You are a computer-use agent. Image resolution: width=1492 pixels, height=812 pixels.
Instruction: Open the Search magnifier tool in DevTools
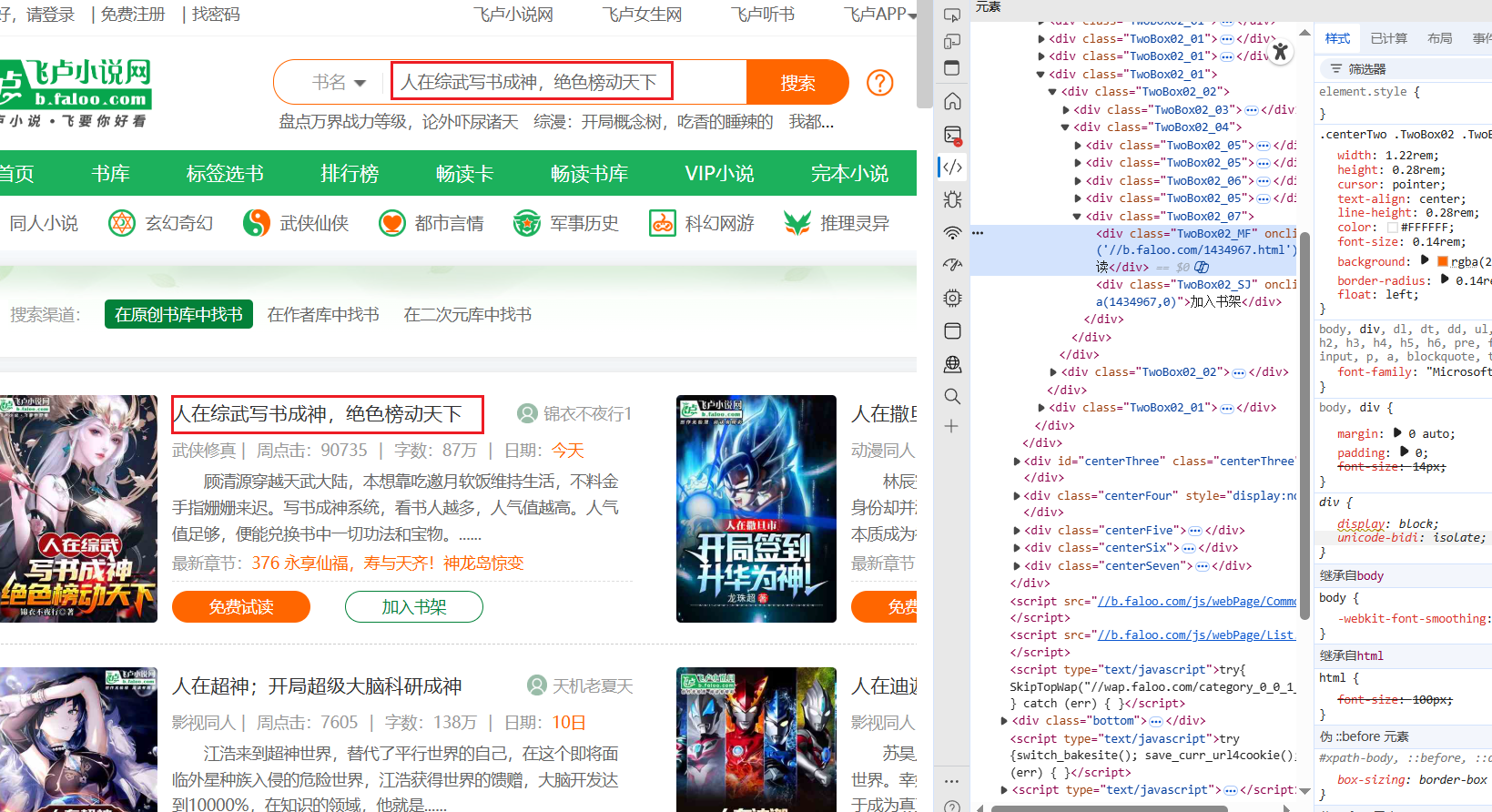[x=952, y=396]
